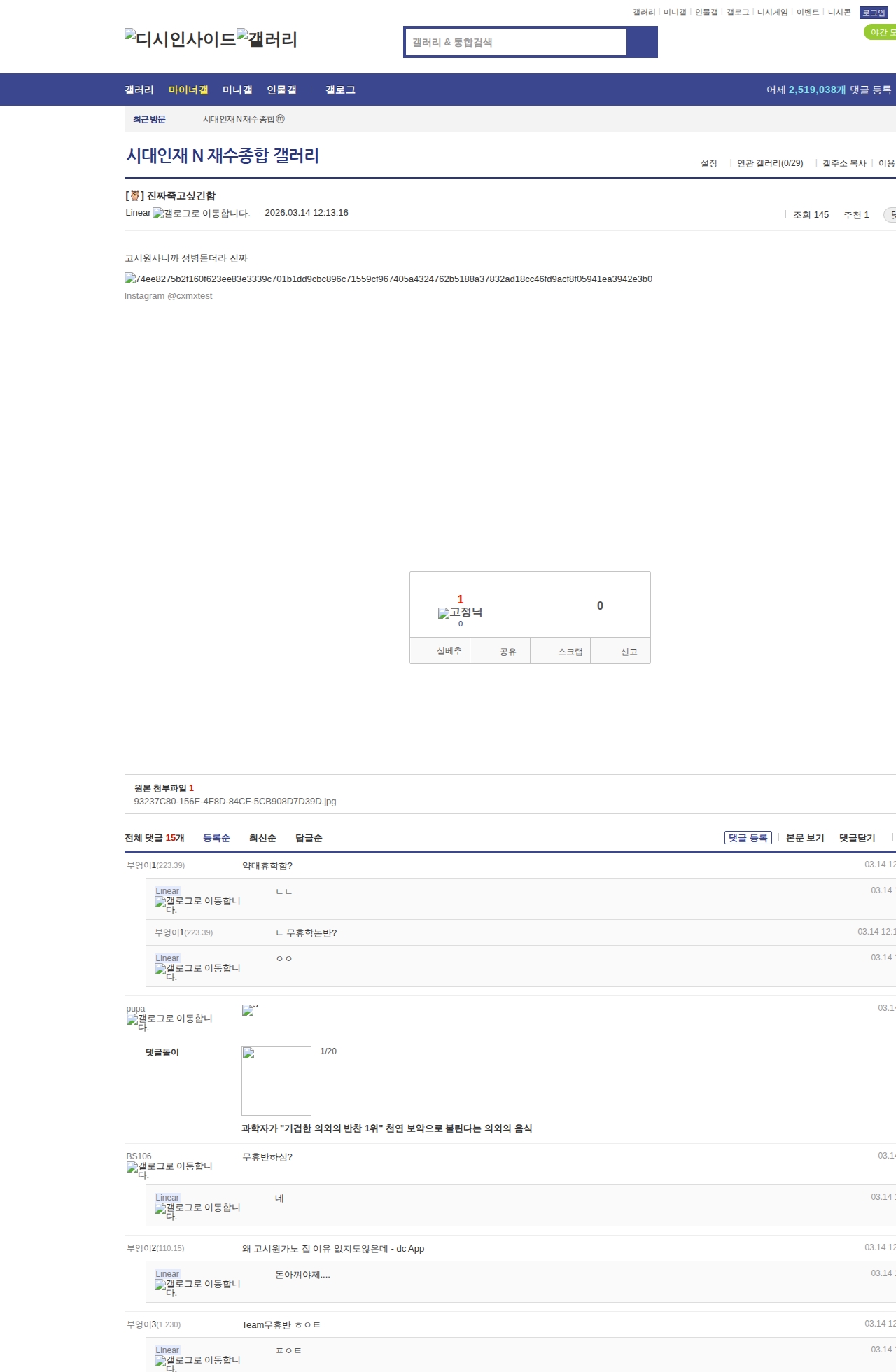The image size is (896, 1372).
Task: Toggle the 야간 모드 night mode
Action: 881,32
